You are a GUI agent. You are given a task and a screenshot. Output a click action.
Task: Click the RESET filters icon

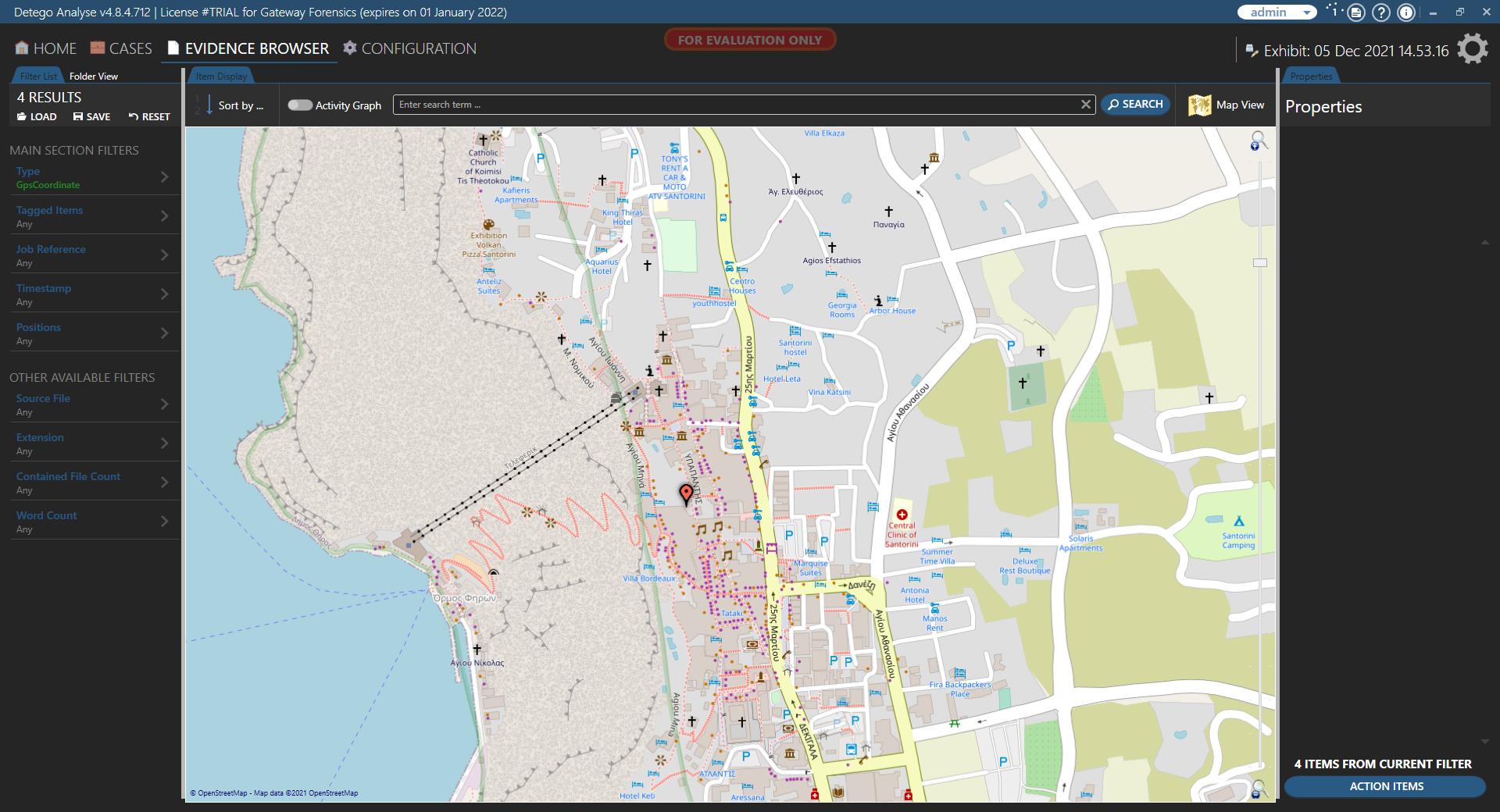coord(134,116)
